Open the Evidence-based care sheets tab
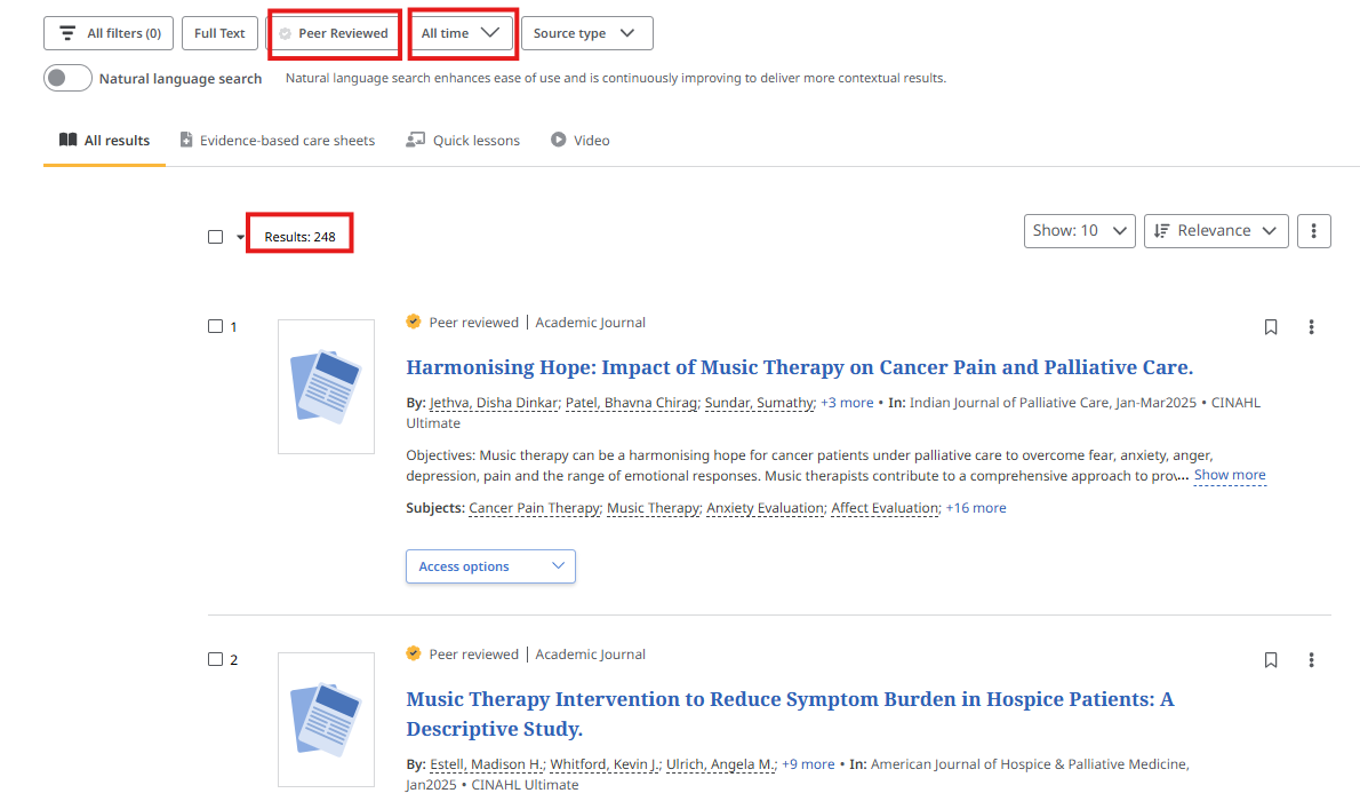 (277, 140)
